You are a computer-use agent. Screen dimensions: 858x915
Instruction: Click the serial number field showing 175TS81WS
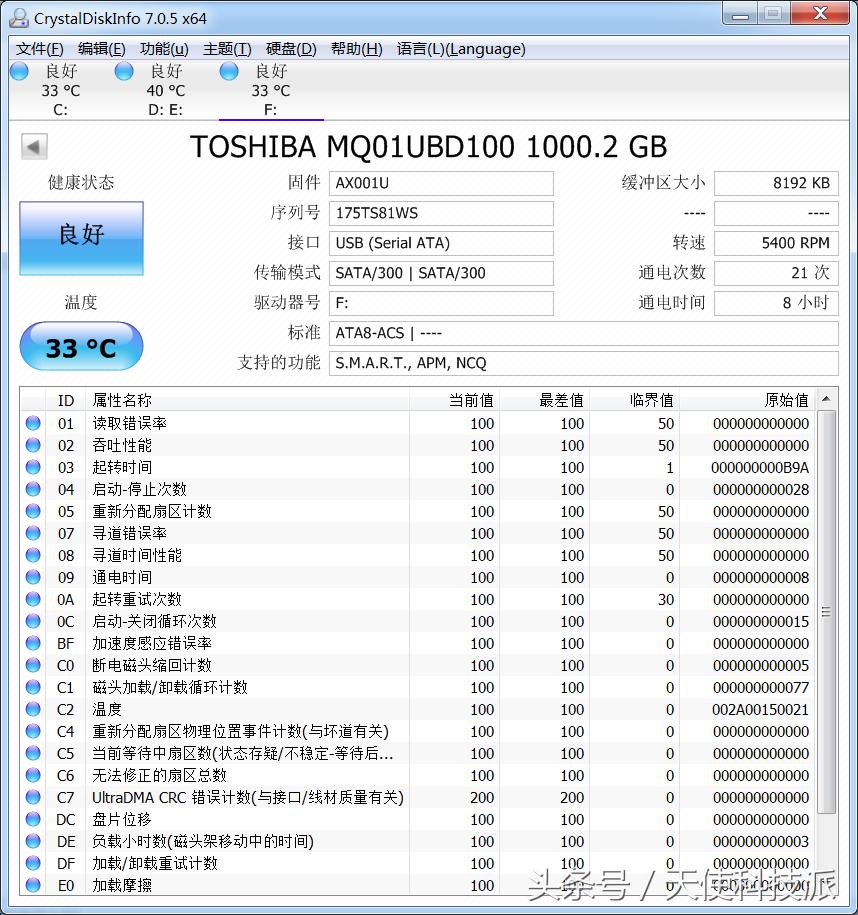[x=441, y=213]
